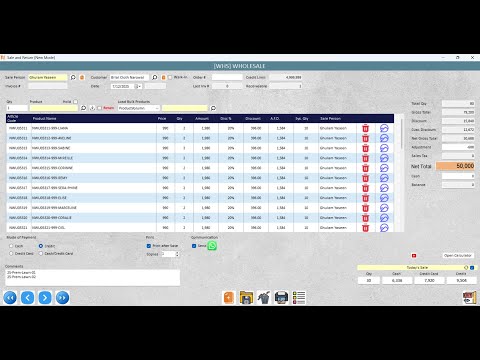Image resolution: width=480 pixels, height=360 pixels.
Task: Delete the CORINNE product row
Action: (x=365, y=168)
